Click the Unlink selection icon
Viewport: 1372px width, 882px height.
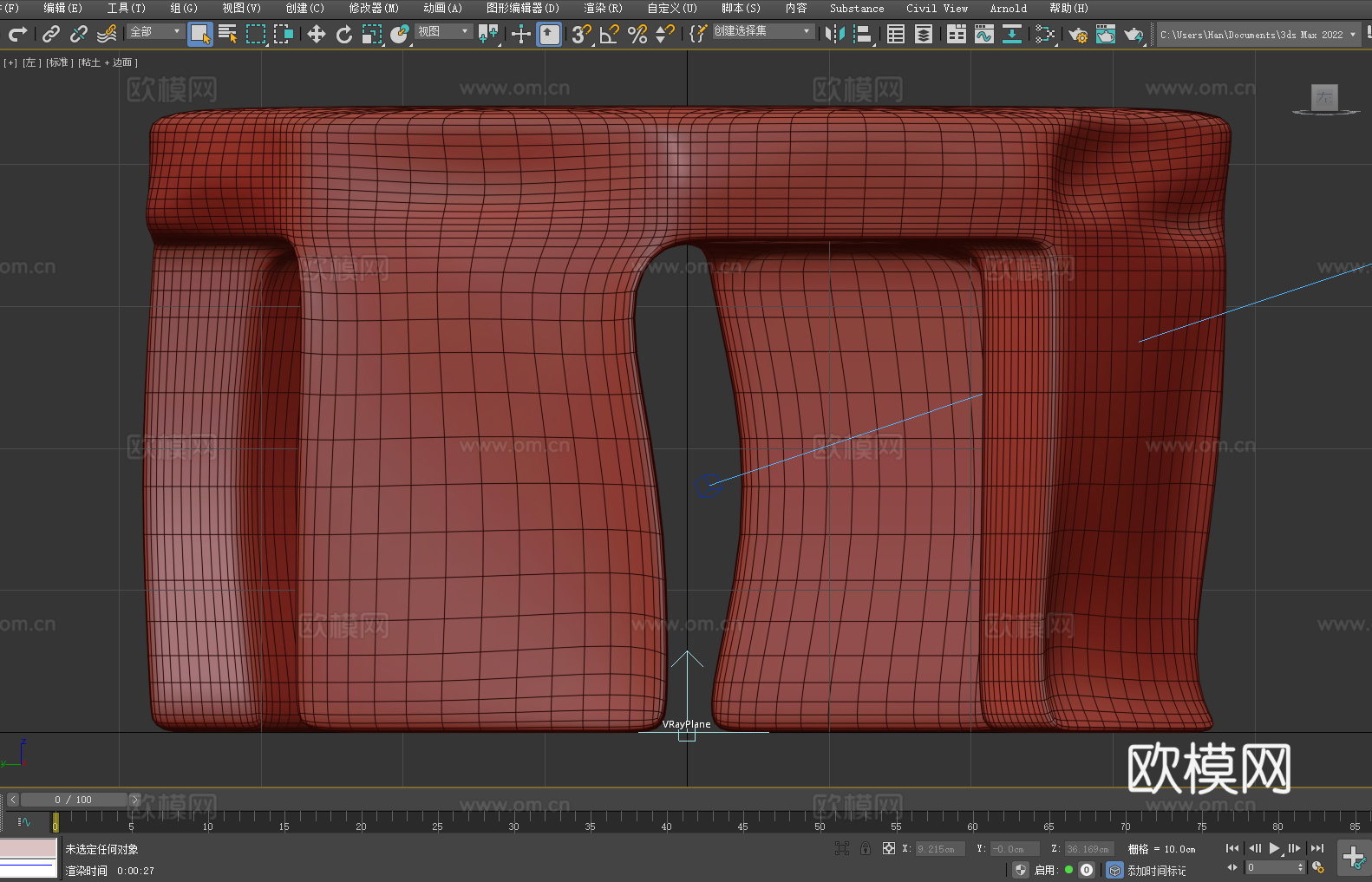point(79,34)
